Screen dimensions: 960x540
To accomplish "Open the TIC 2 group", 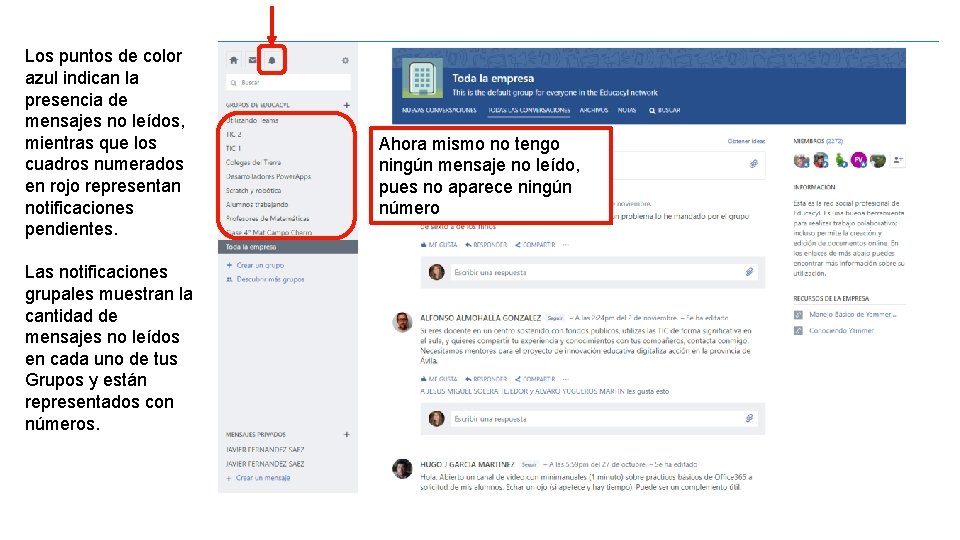I will point(233,134).
